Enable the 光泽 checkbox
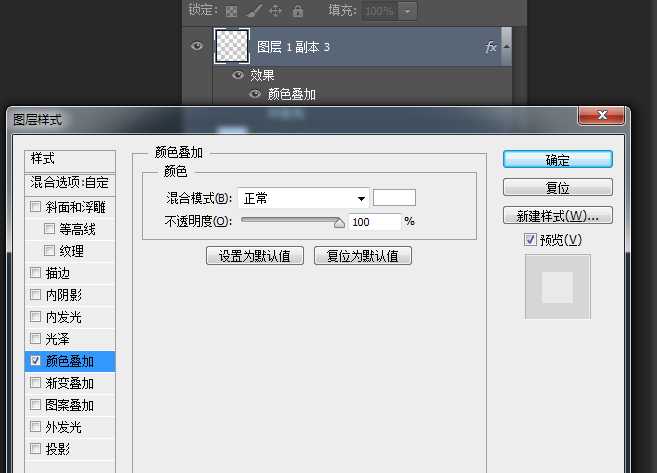Viewport: 657px width, 473px height. click(x=36, y=338)
